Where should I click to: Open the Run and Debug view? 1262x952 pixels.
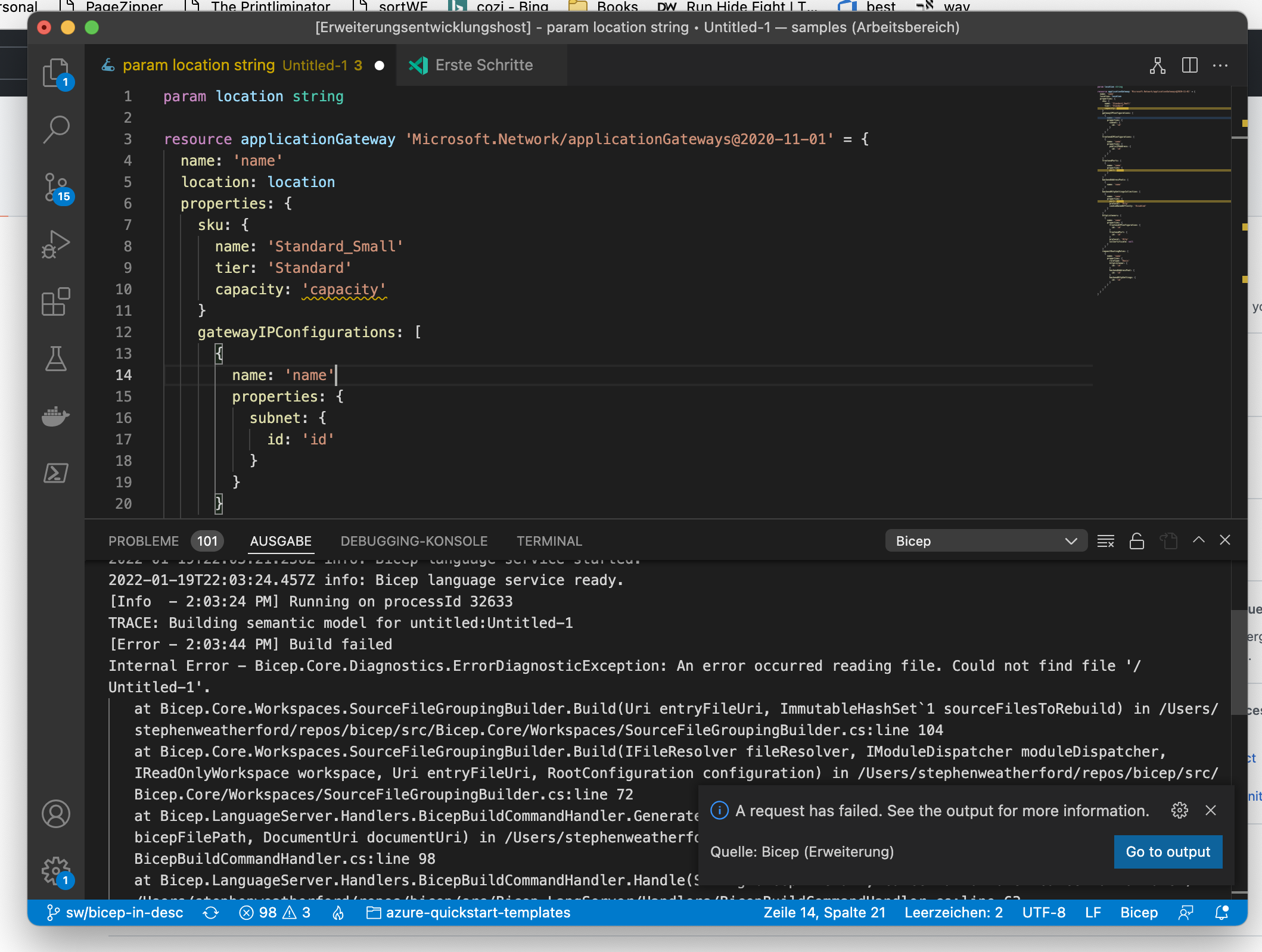[x=57, y=243]
